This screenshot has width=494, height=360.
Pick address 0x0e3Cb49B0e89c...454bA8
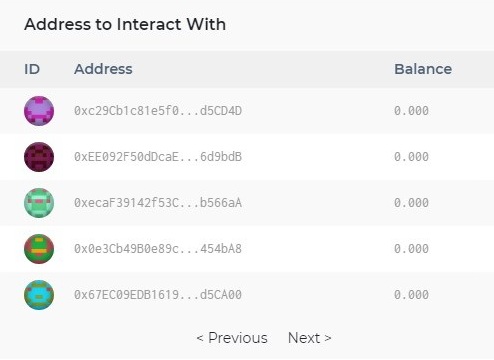[x=158, y=249]
